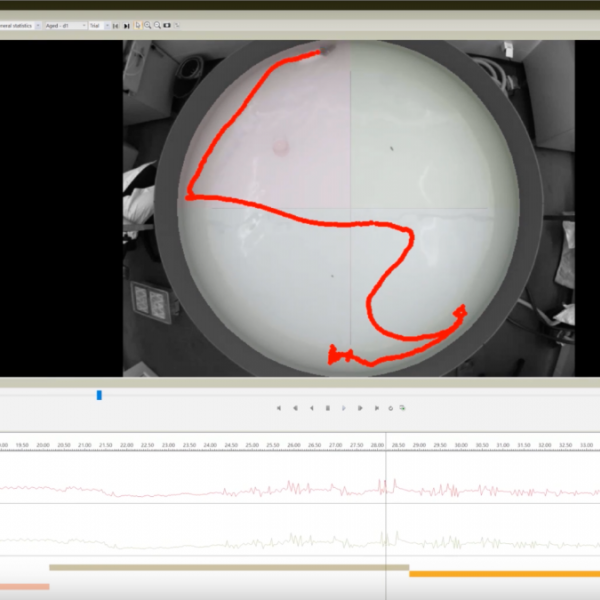Step one frame forward in playback
This screenshot has height=600, width=600.
click(360, 408)
